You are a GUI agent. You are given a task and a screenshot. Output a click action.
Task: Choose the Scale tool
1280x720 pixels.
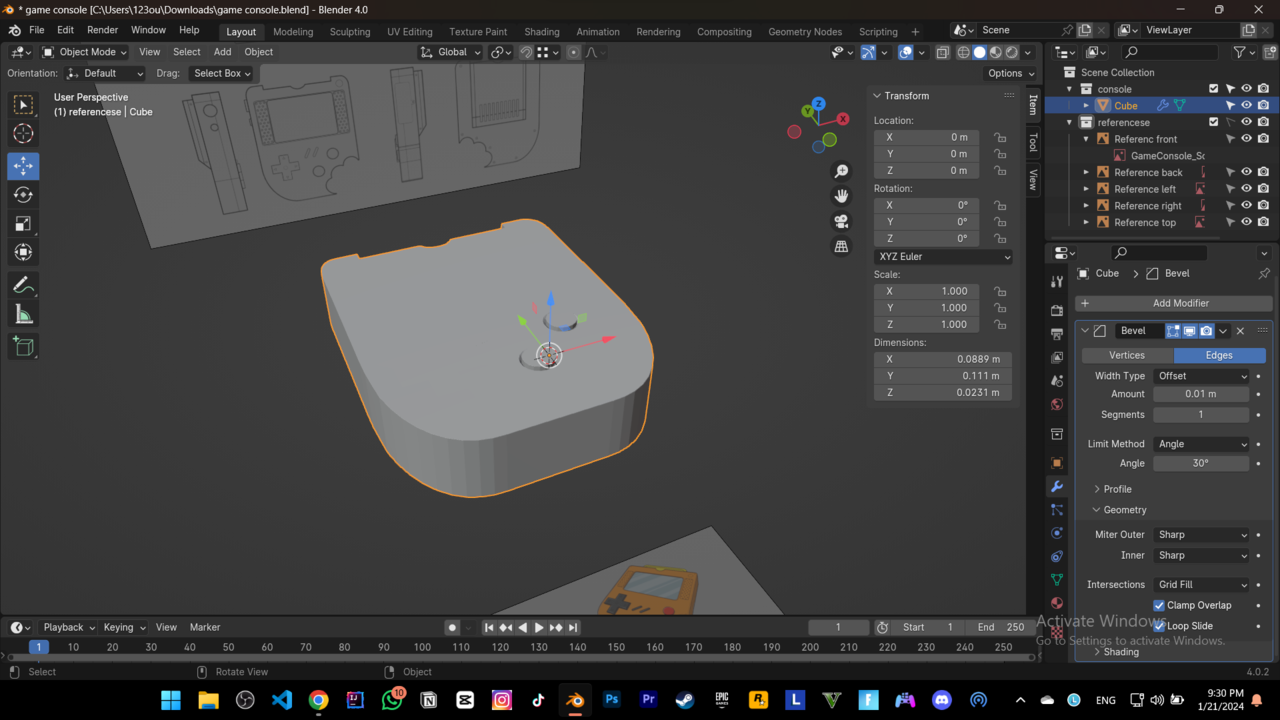pos(23,224)
